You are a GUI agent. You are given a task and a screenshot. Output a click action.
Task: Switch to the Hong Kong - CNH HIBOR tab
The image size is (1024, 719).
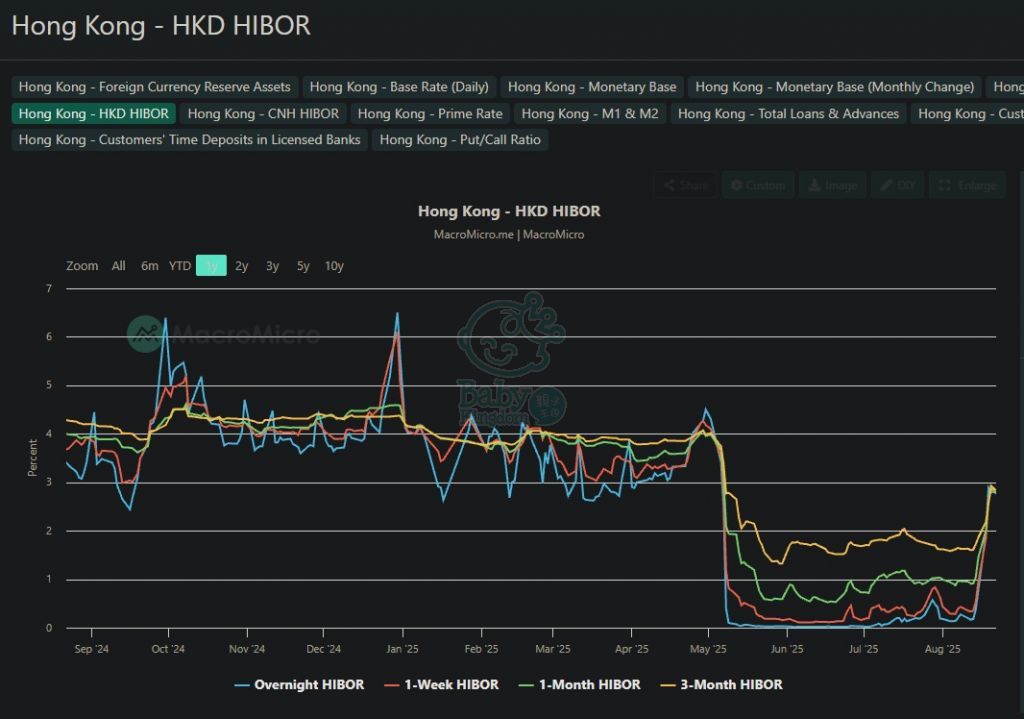point(263,114)
